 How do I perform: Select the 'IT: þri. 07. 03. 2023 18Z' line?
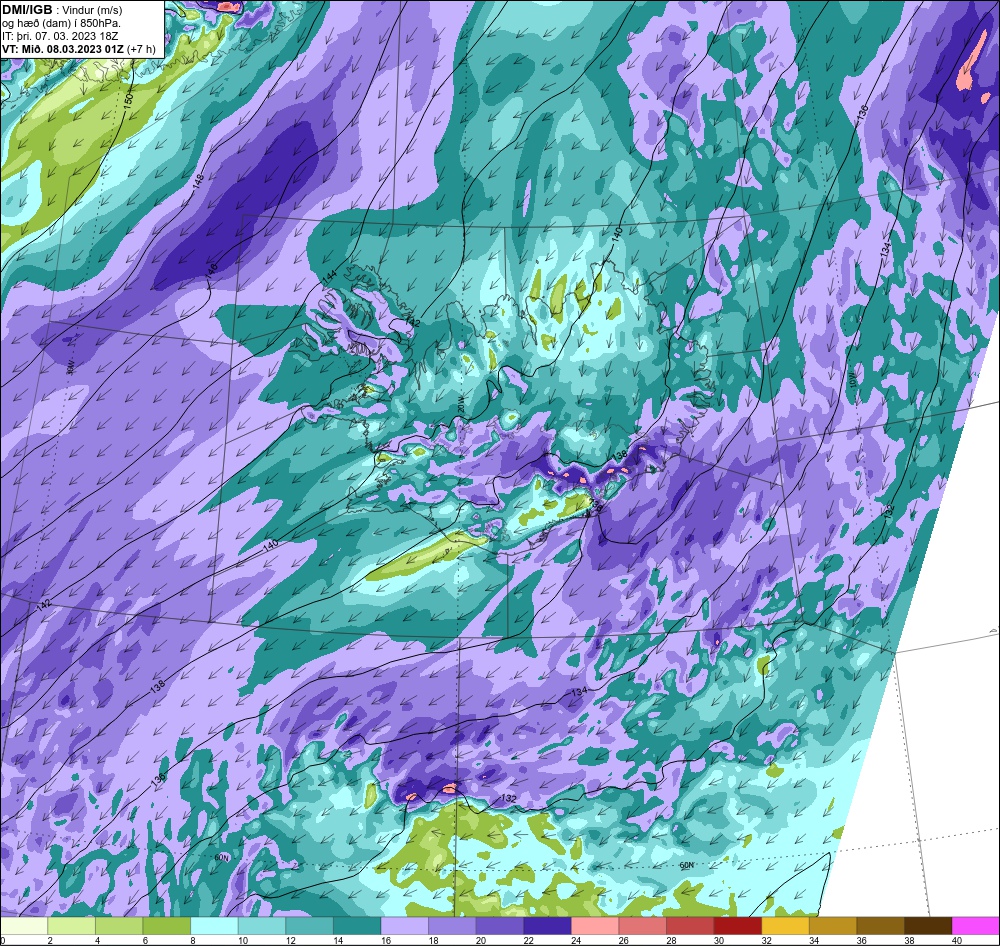(x=60, y=36)
